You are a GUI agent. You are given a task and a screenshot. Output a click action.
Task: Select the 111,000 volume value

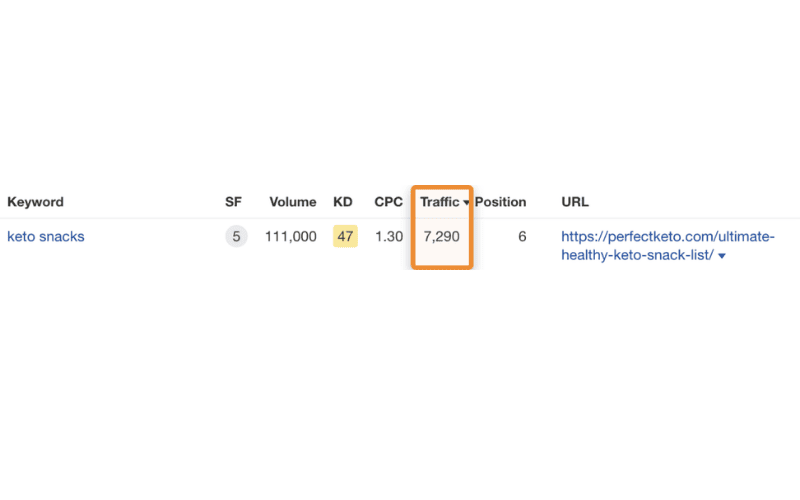click(x=290, y=236)
